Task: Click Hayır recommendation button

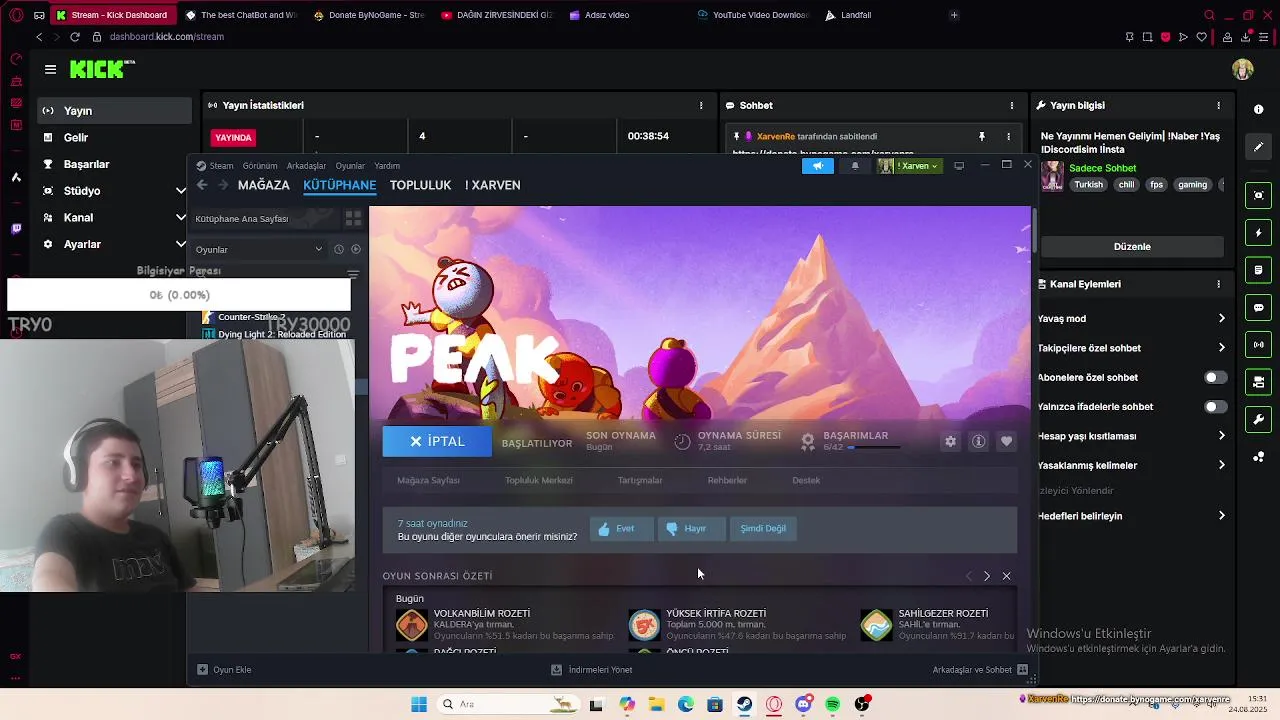Action: (x=691, y=528)
